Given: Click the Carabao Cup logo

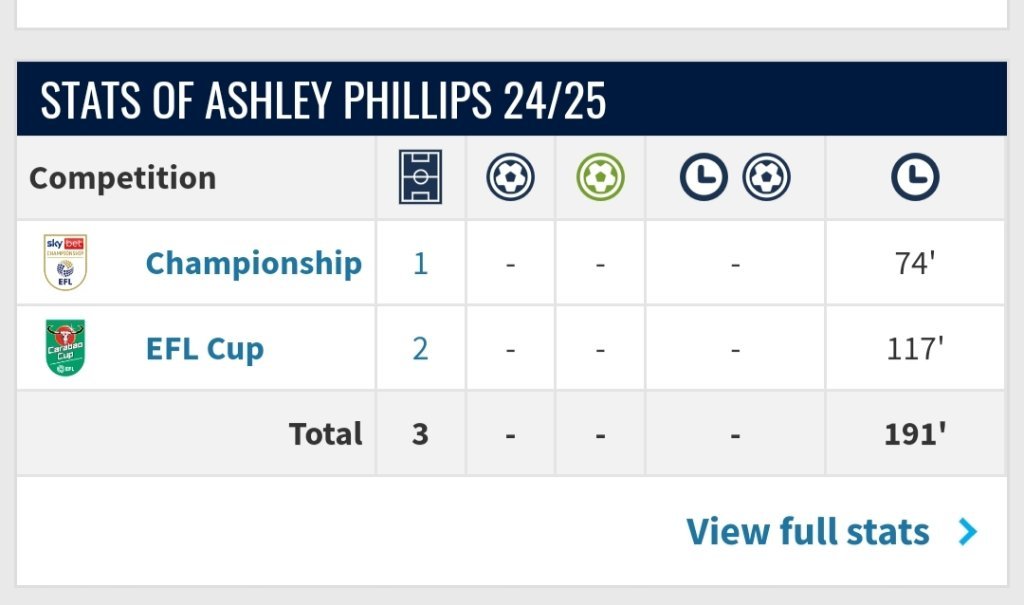Looking at the screenshot, I should point(65,348).
